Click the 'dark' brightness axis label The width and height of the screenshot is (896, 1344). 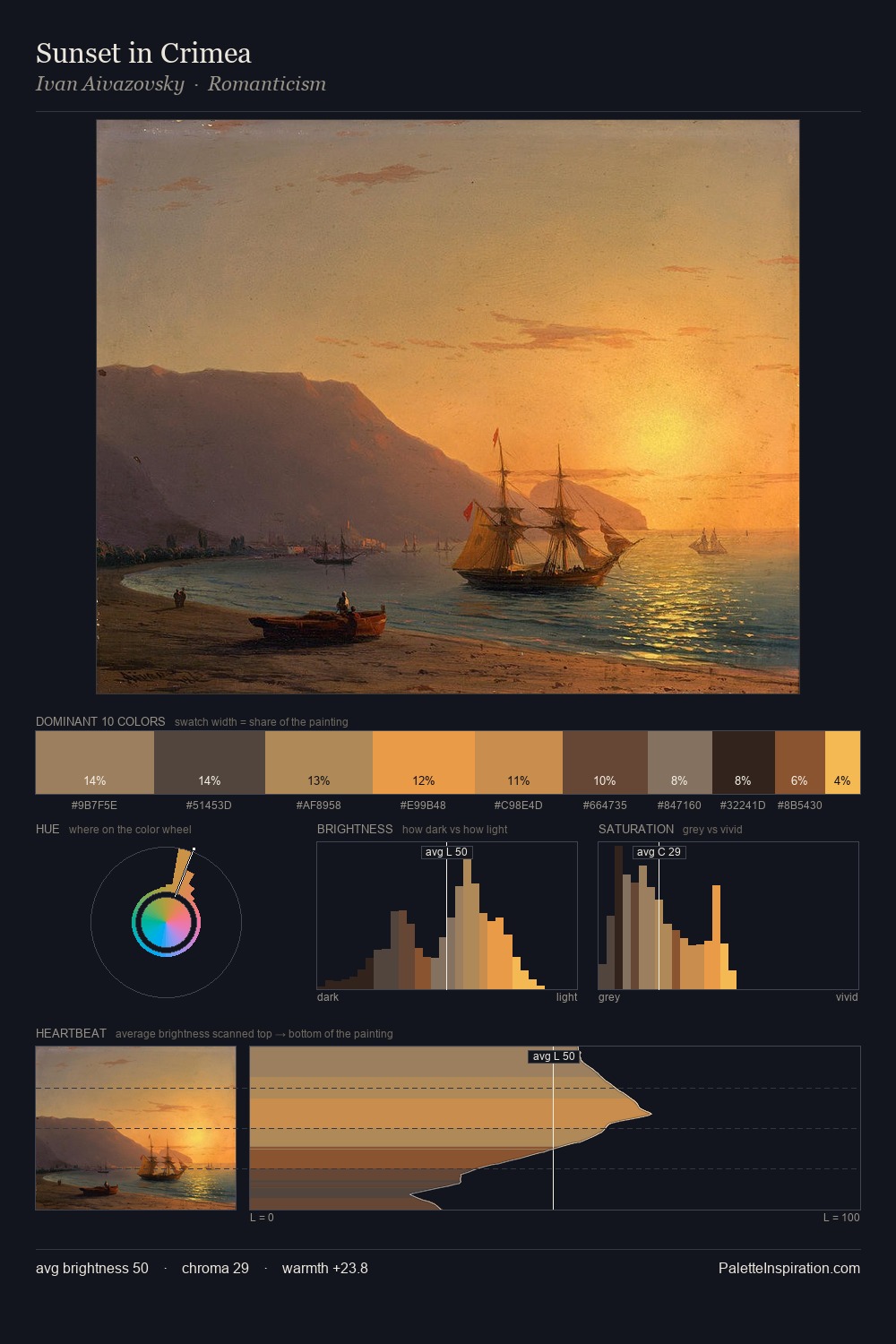[x=328, y=996]
